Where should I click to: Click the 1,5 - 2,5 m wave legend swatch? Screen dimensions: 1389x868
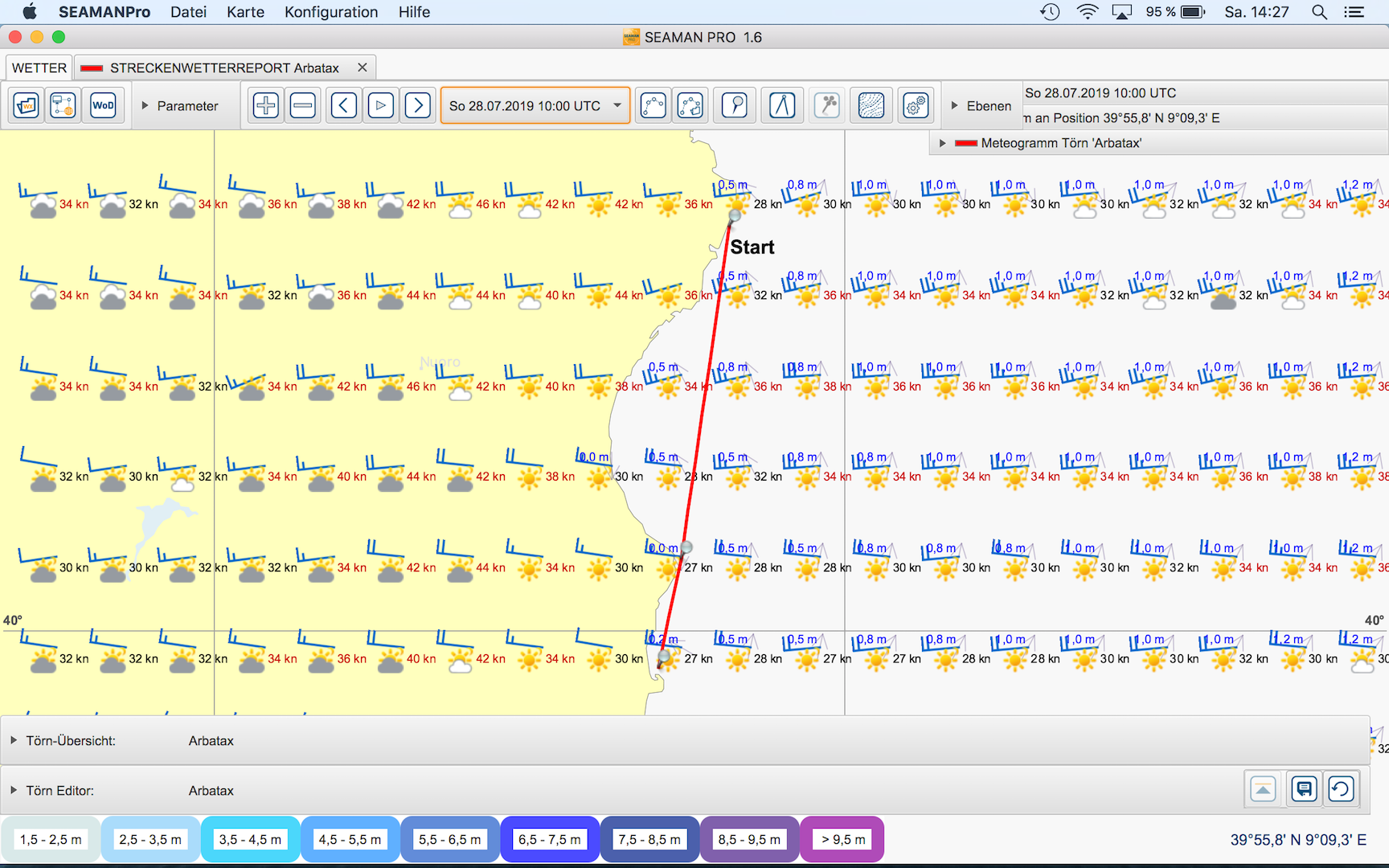coord(51,839)
